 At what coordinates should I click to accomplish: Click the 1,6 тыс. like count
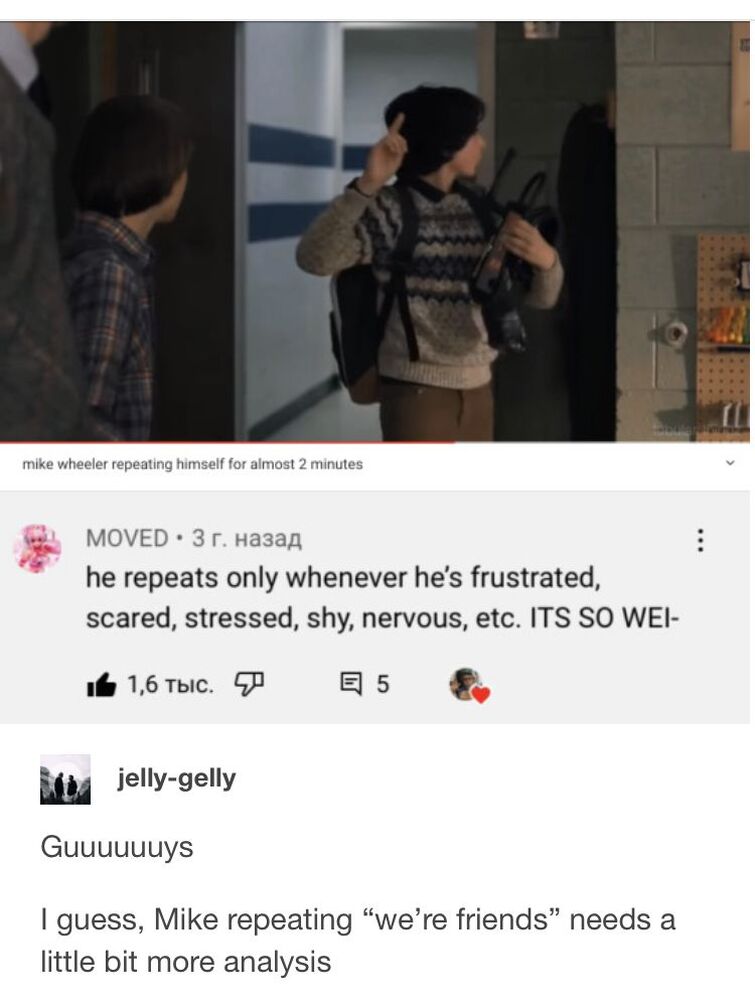point(170,684)
